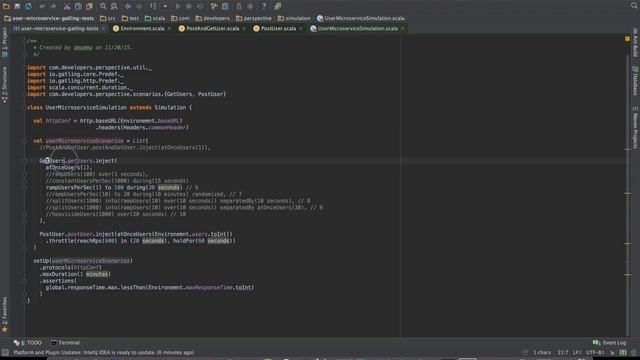Open the Project tool window
Image resolution: width=640 pixels, height=360 pixels.
(x=4, y=42)
